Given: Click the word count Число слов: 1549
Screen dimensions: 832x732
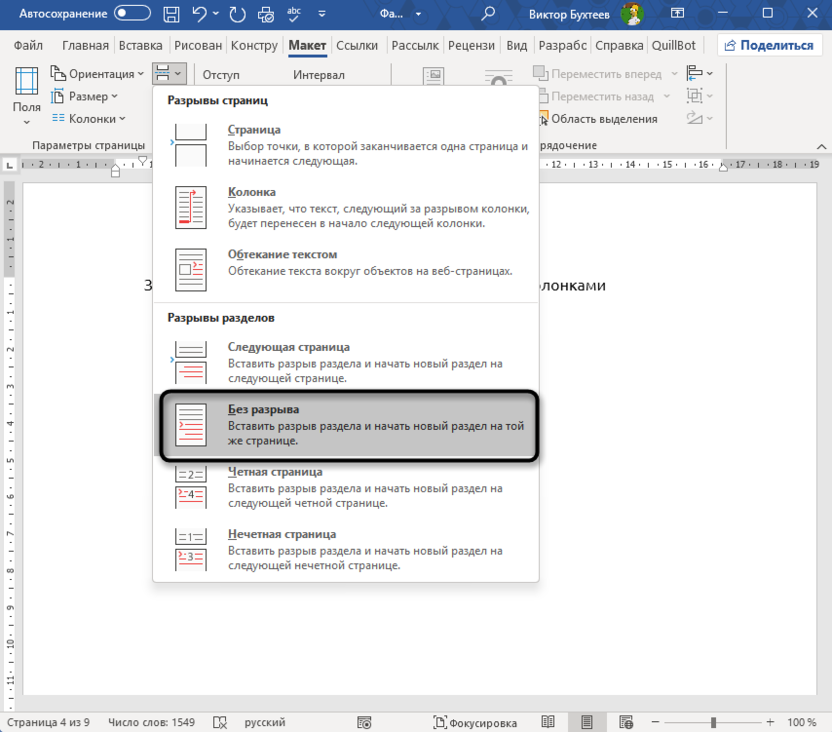Looking at the screenshot, I should click(151, 722).
